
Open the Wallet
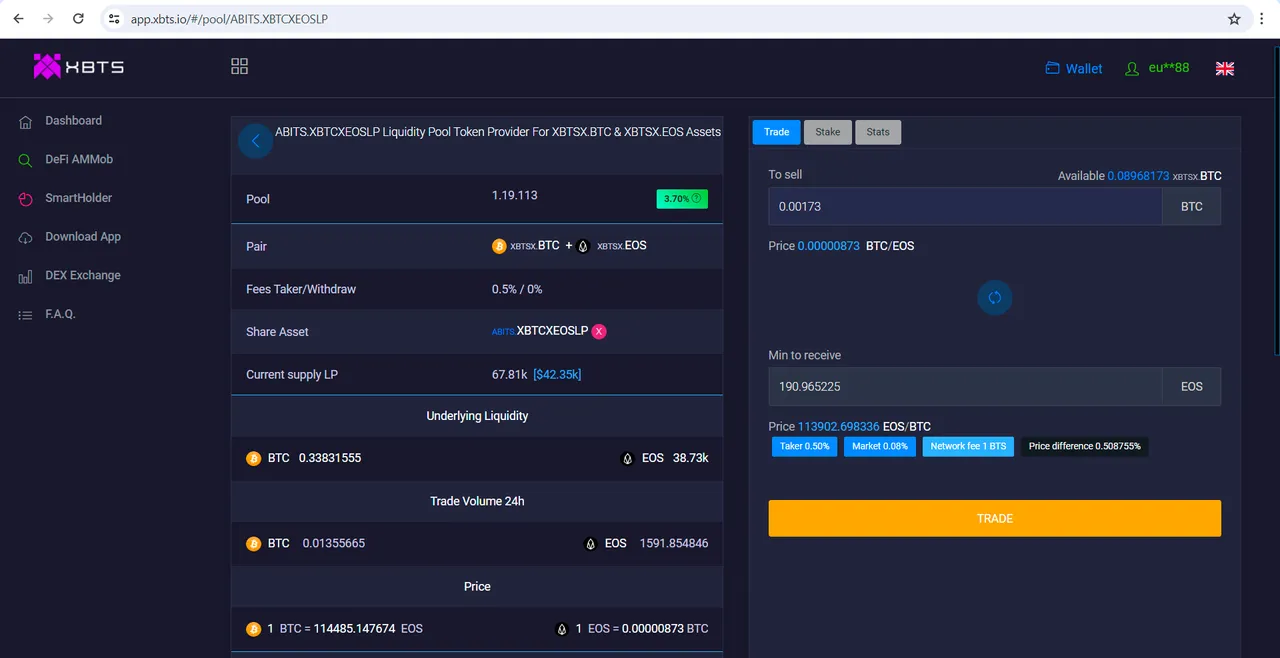point(1074,68)
